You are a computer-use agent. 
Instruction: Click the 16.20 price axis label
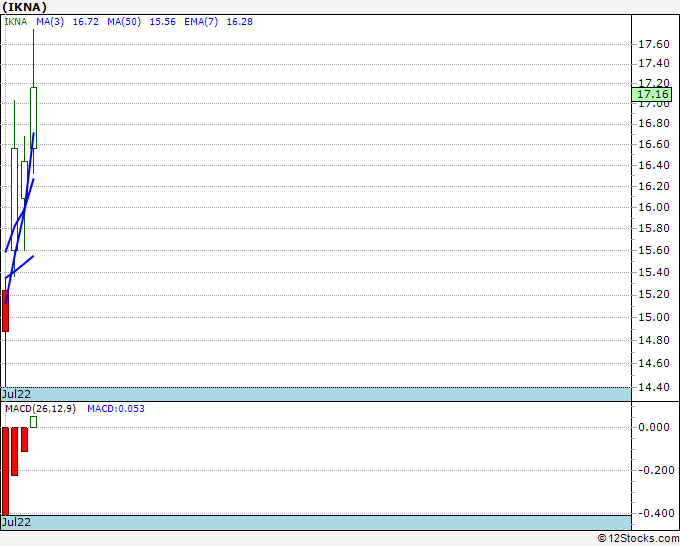point(654,186)
